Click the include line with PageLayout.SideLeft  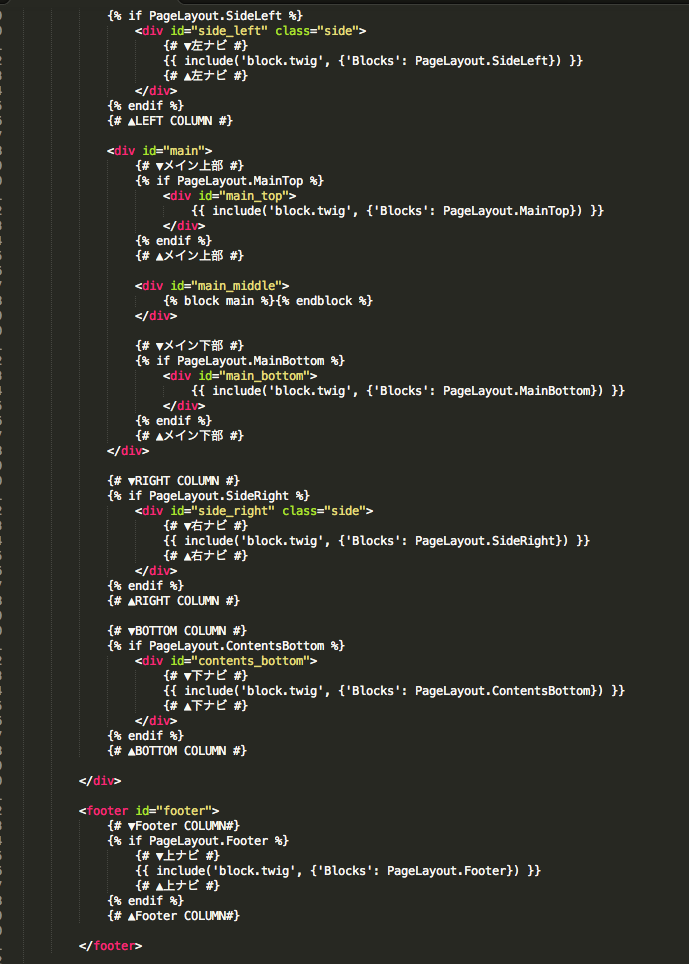372,60
